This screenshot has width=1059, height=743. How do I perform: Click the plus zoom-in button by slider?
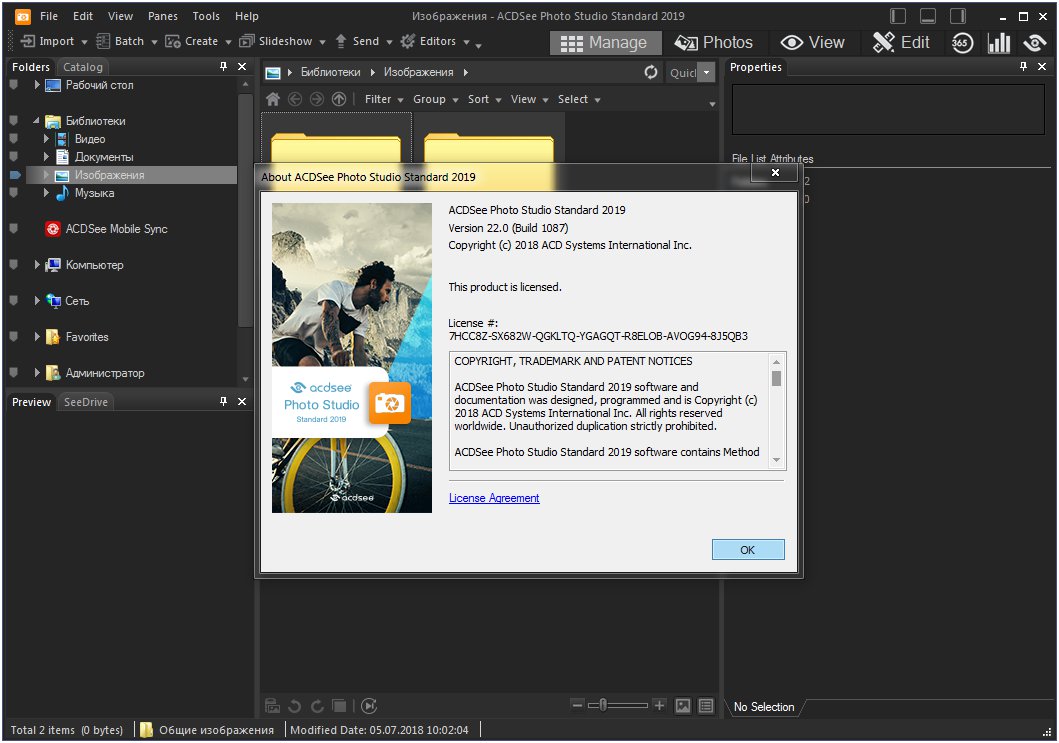[659, 705]
